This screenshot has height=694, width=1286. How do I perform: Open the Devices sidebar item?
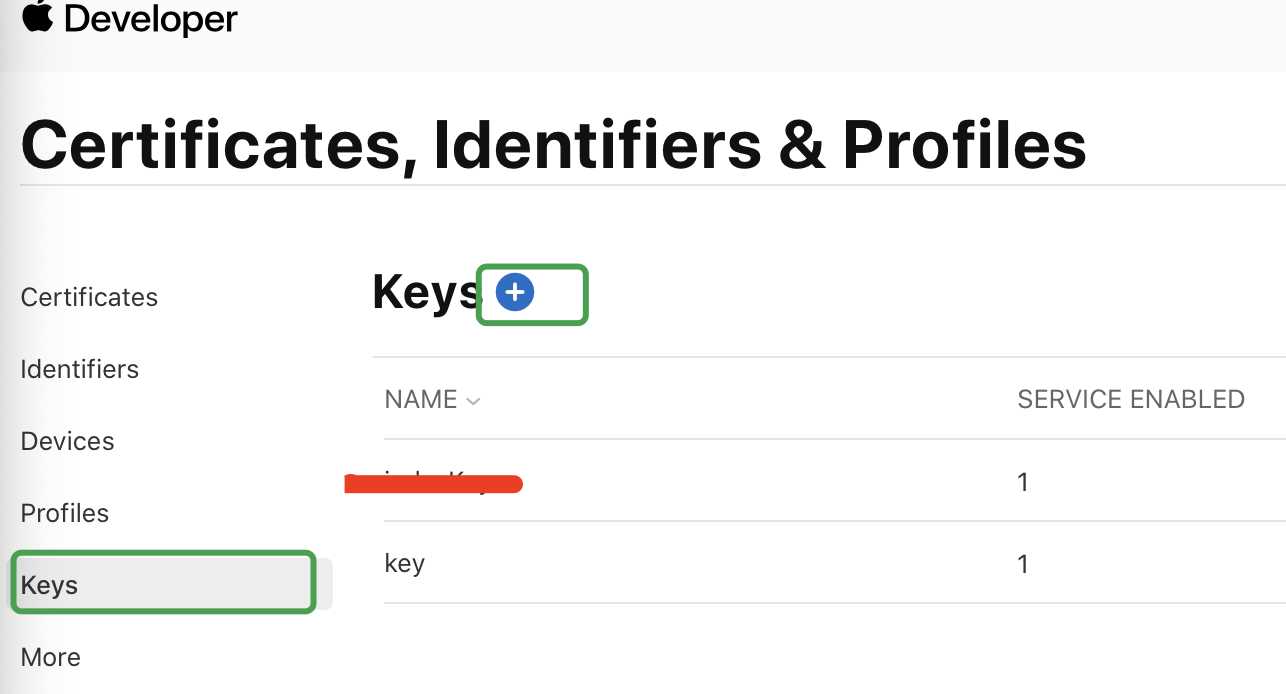pos(67,441)
